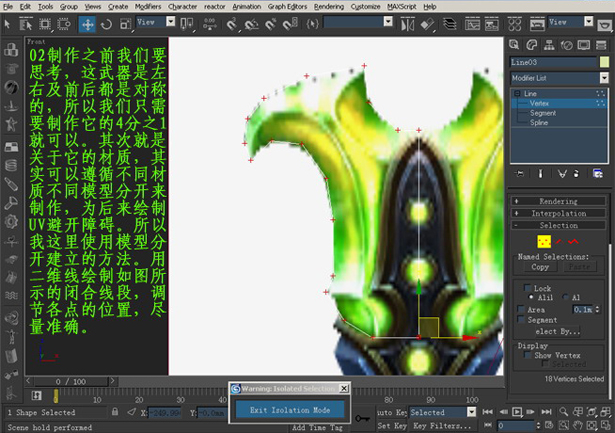The width and height of the screenshot is (615, 433).
Task: Open the Modifier List dropdown
Action: click(560, 78)
